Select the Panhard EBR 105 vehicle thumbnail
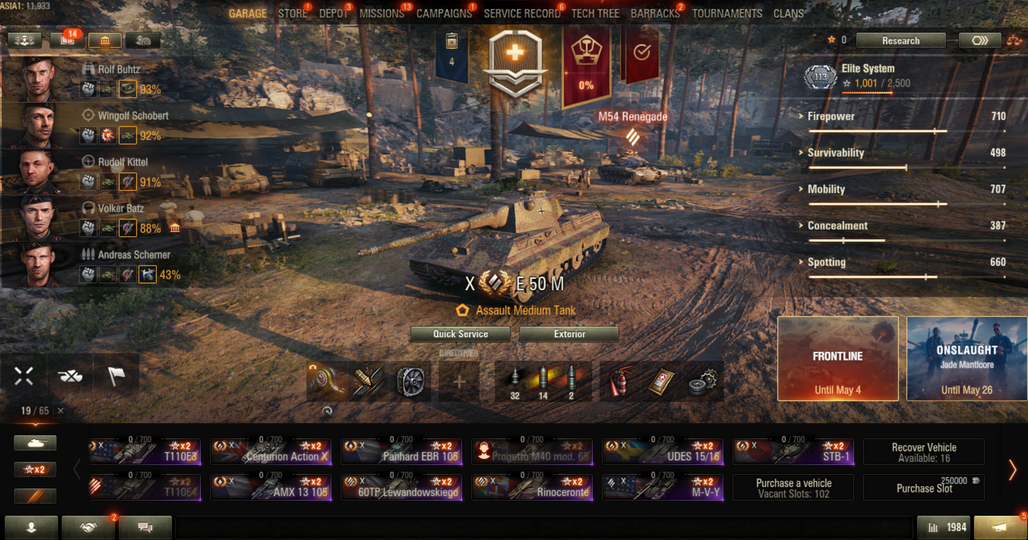 tap(401, 452)
